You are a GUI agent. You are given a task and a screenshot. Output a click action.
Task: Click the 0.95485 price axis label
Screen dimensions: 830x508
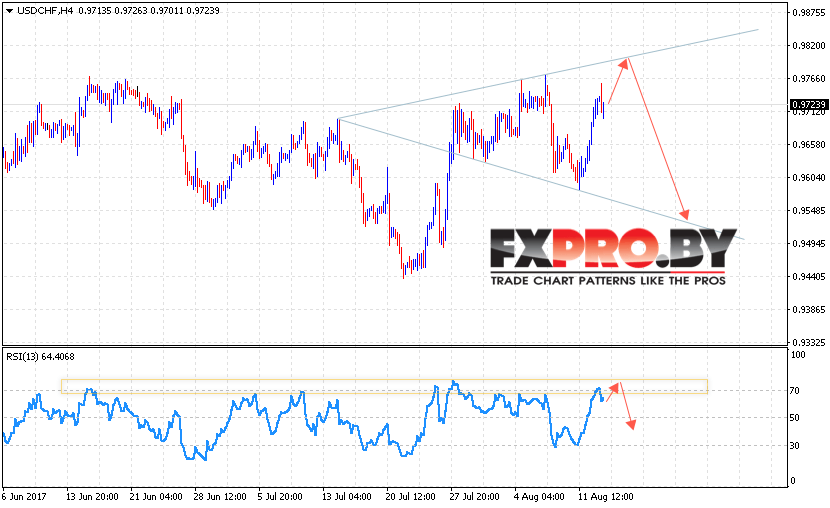pyautogui.click(x=809, y=211)
